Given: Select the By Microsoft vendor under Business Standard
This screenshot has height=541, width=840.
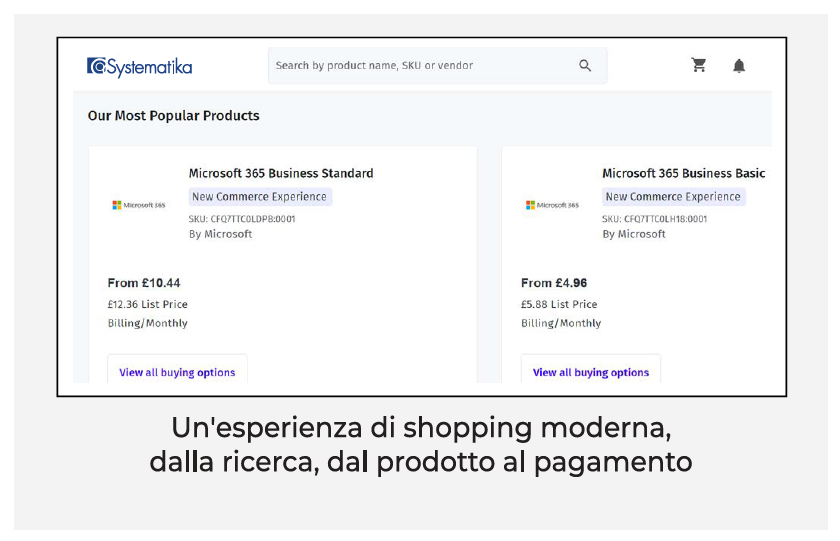Looking at the screenshot, I should coord(220,234).
